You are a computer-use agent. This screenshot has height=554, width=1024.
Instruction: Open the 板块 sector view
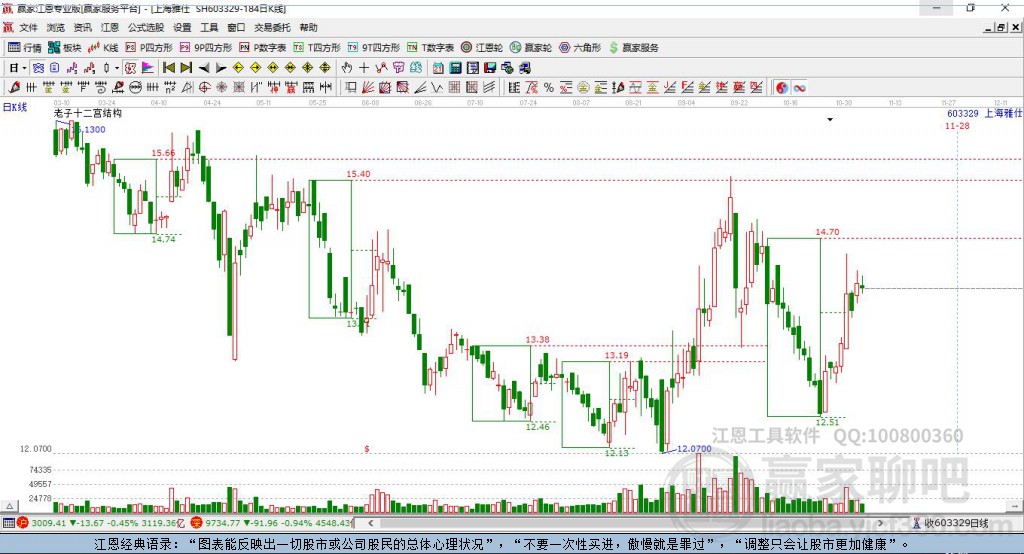[65, 48]
